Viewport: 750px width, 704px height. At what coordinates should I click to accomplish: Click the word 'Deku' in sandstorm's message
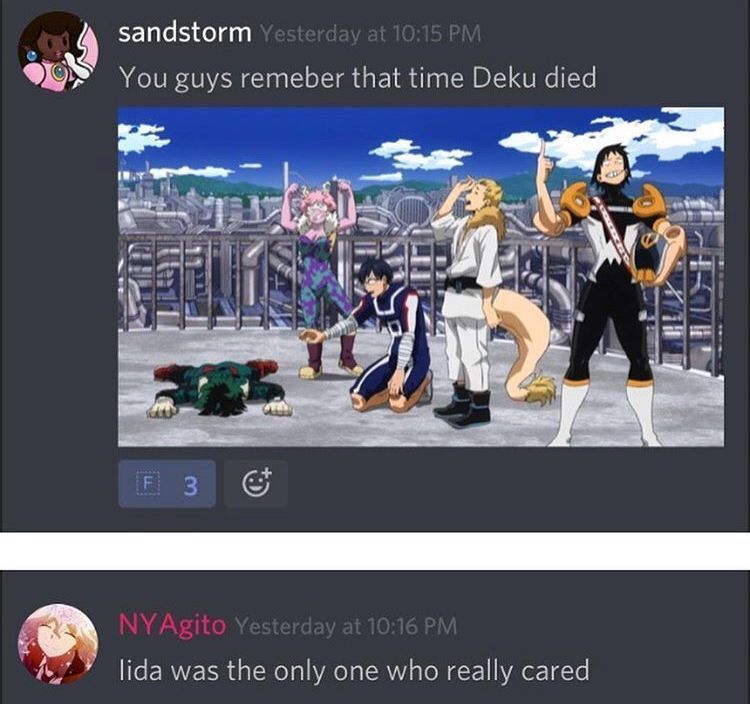(504, 77)
